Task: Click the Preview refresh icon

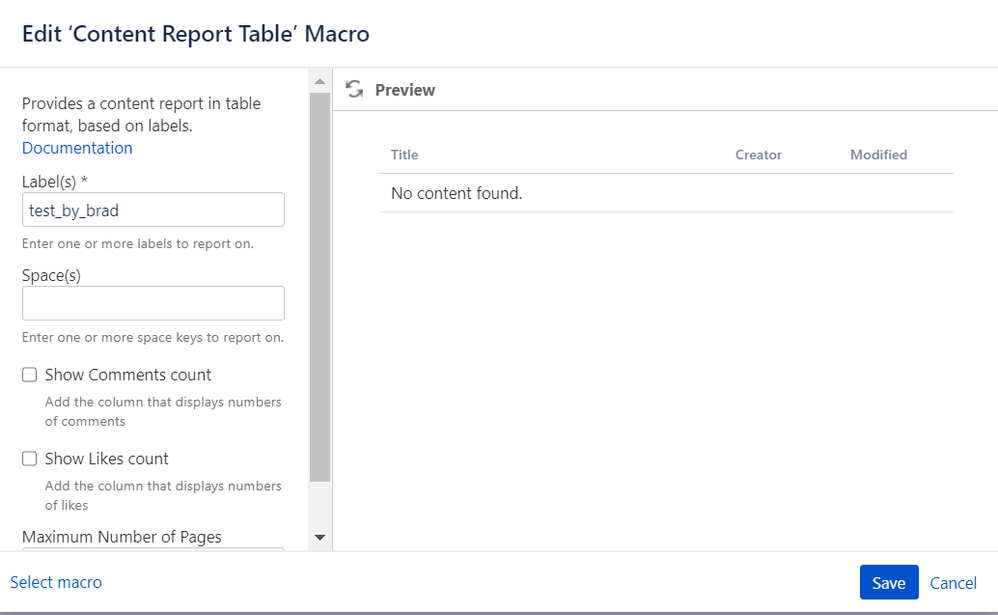Action: 355,89
